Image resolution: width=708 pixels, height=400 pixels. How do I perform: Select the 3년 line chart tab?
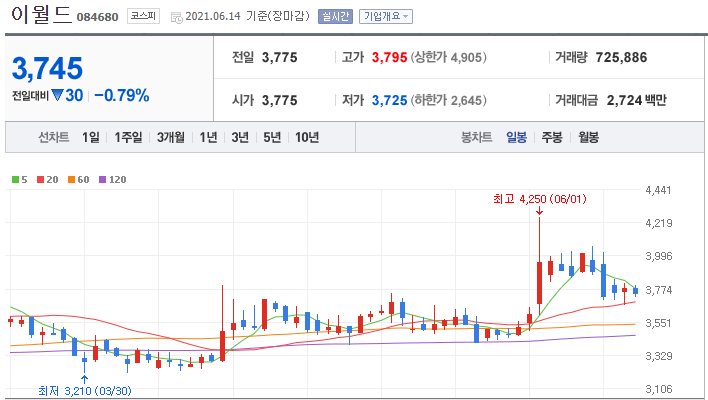pyautogui.click(x=240, y=137)
